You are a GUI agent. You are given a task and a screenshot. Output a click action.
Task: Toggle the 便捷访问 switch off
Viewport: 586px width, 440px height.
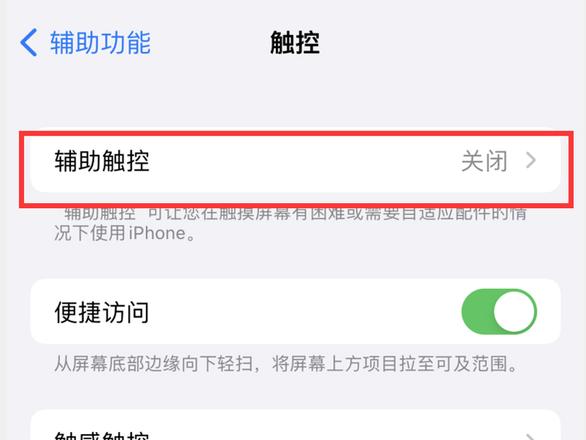coord(499,311)
